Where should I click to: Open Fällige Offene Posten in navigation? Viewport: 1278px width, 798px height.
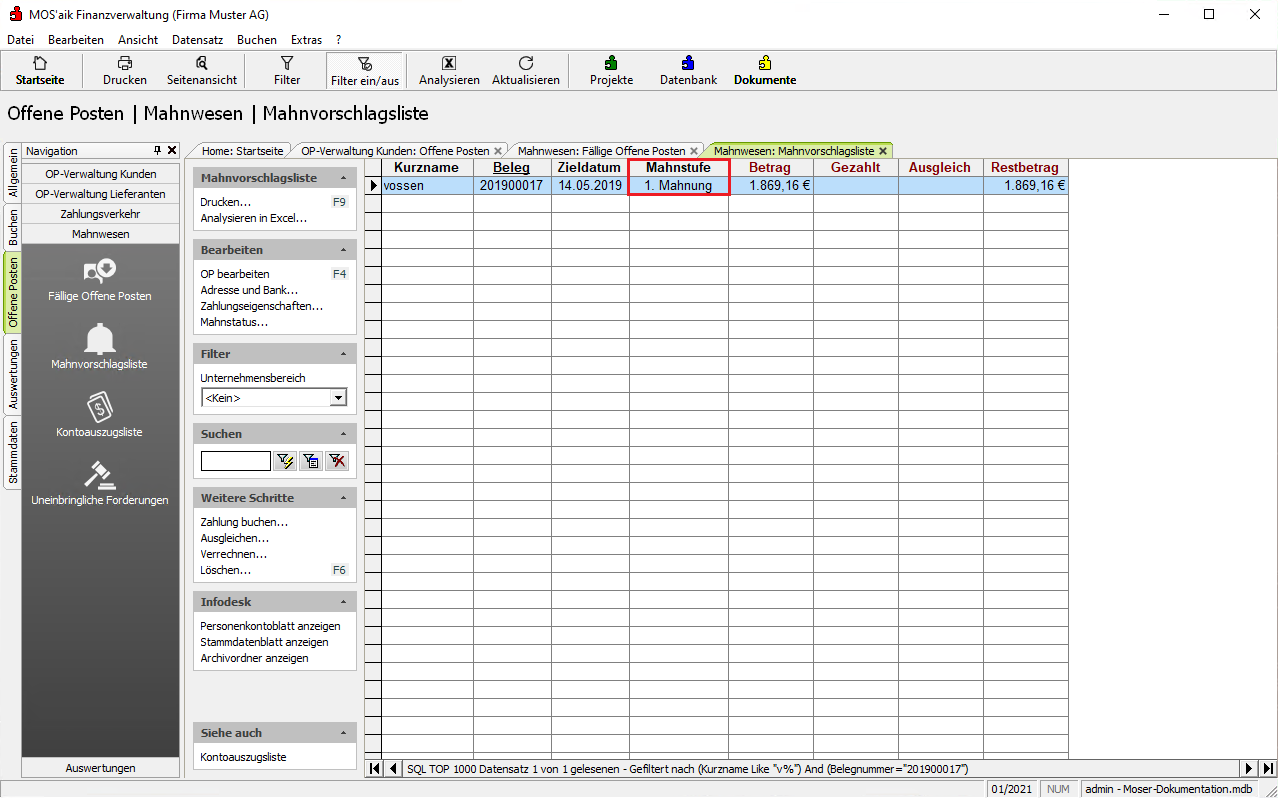pyautogui.click(x=100, y=278)
